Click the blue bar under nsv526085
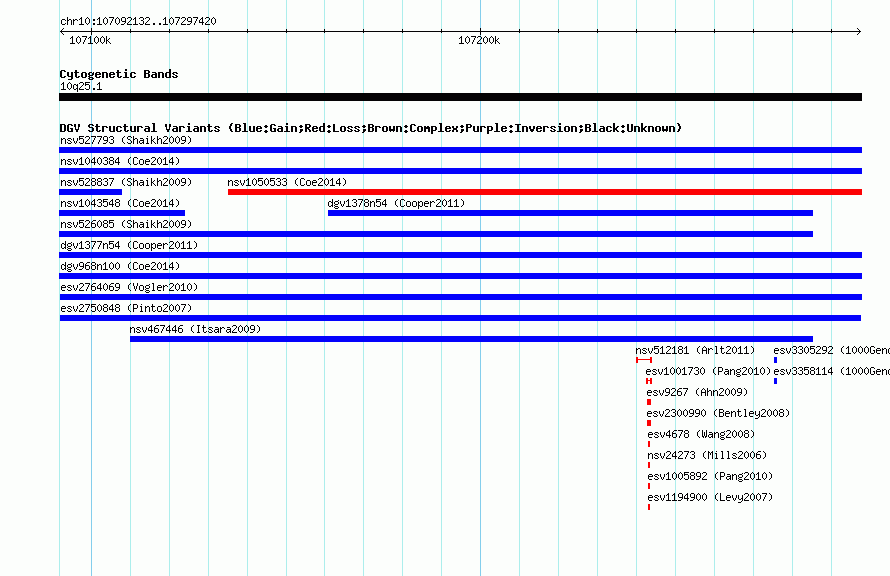Image resolution: width=890 pixels, height=576 pixels. point(436,234)
